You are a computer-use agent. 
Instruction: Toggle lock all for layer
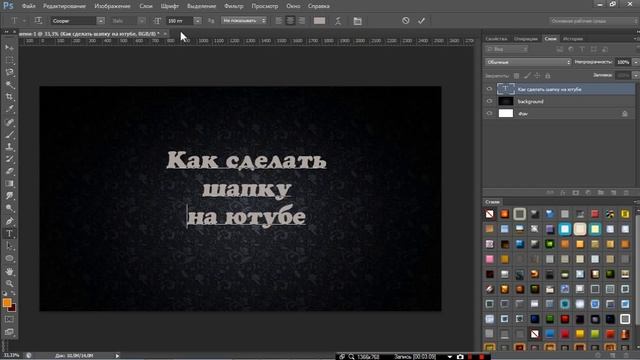click(548, 76)
